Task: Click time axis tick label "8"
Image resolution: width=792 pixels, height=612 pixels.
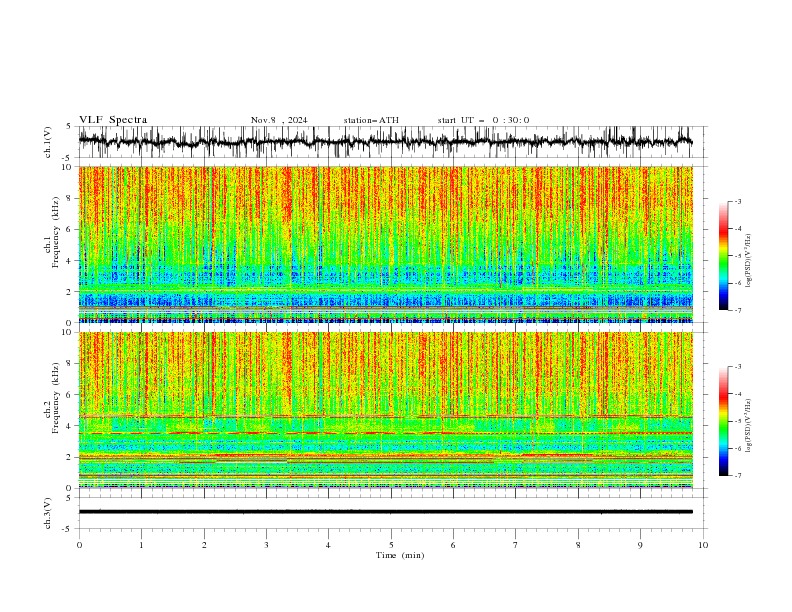Action: (578, 545)
